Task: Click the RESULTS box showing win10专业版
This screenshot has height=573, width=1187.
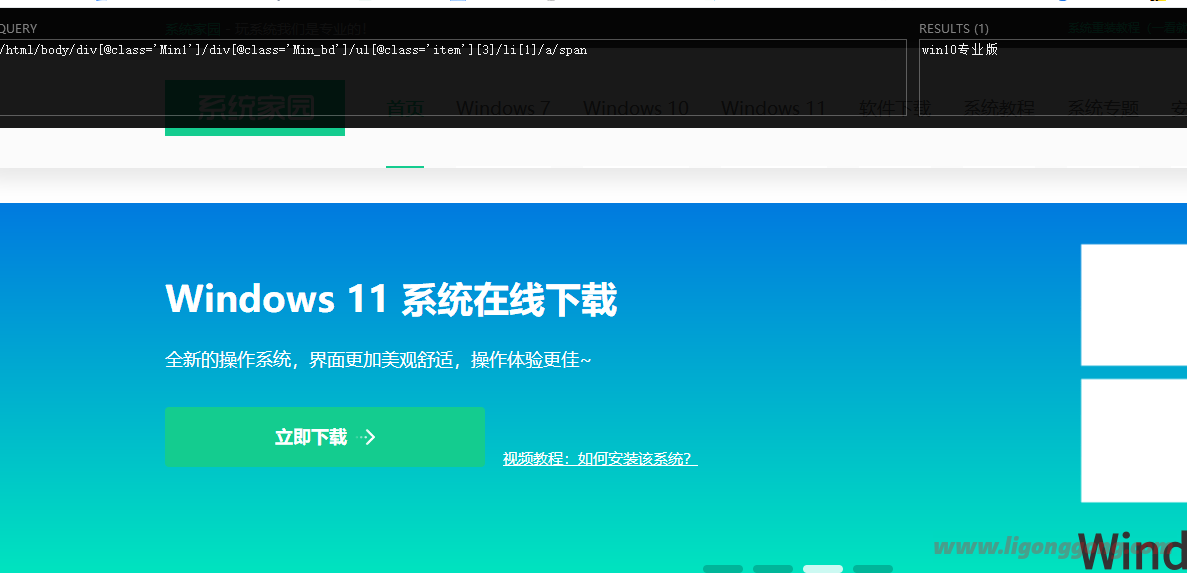Action: point(1050,78)
